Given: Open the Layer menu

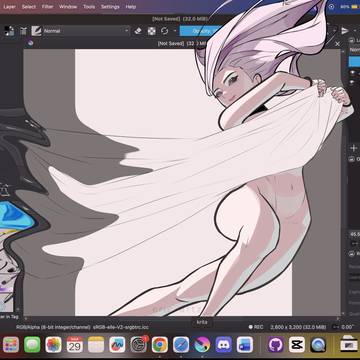Looking at the screenshot, I should tap(9, 7).
